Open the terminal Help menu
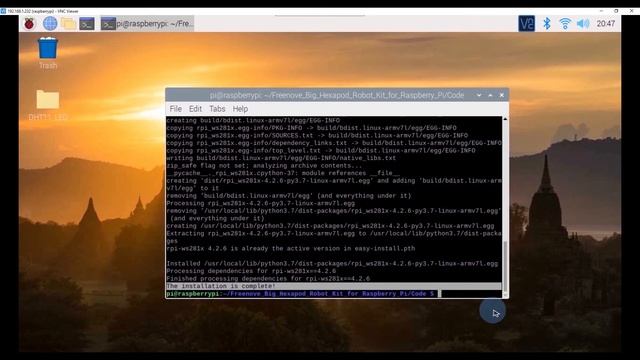Image resolution: width=640 pixels, height=360 pixels. tap(240, 109)
